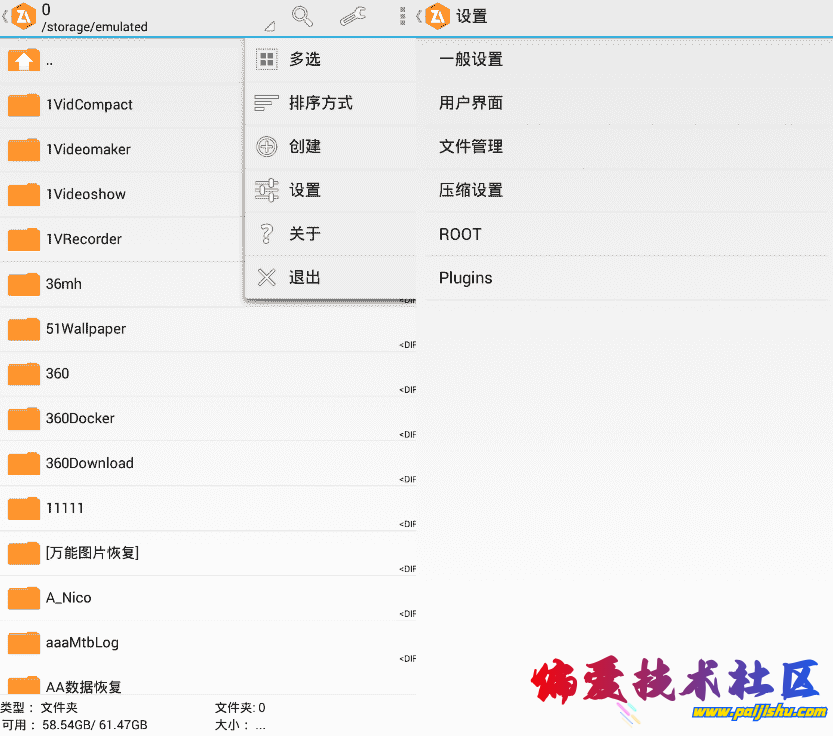This screenshot has width=833, height=736.
Task: Expand the path dropdown triangle under /storage/emulated
Action: pyautogui.click(x=269, y=27)
